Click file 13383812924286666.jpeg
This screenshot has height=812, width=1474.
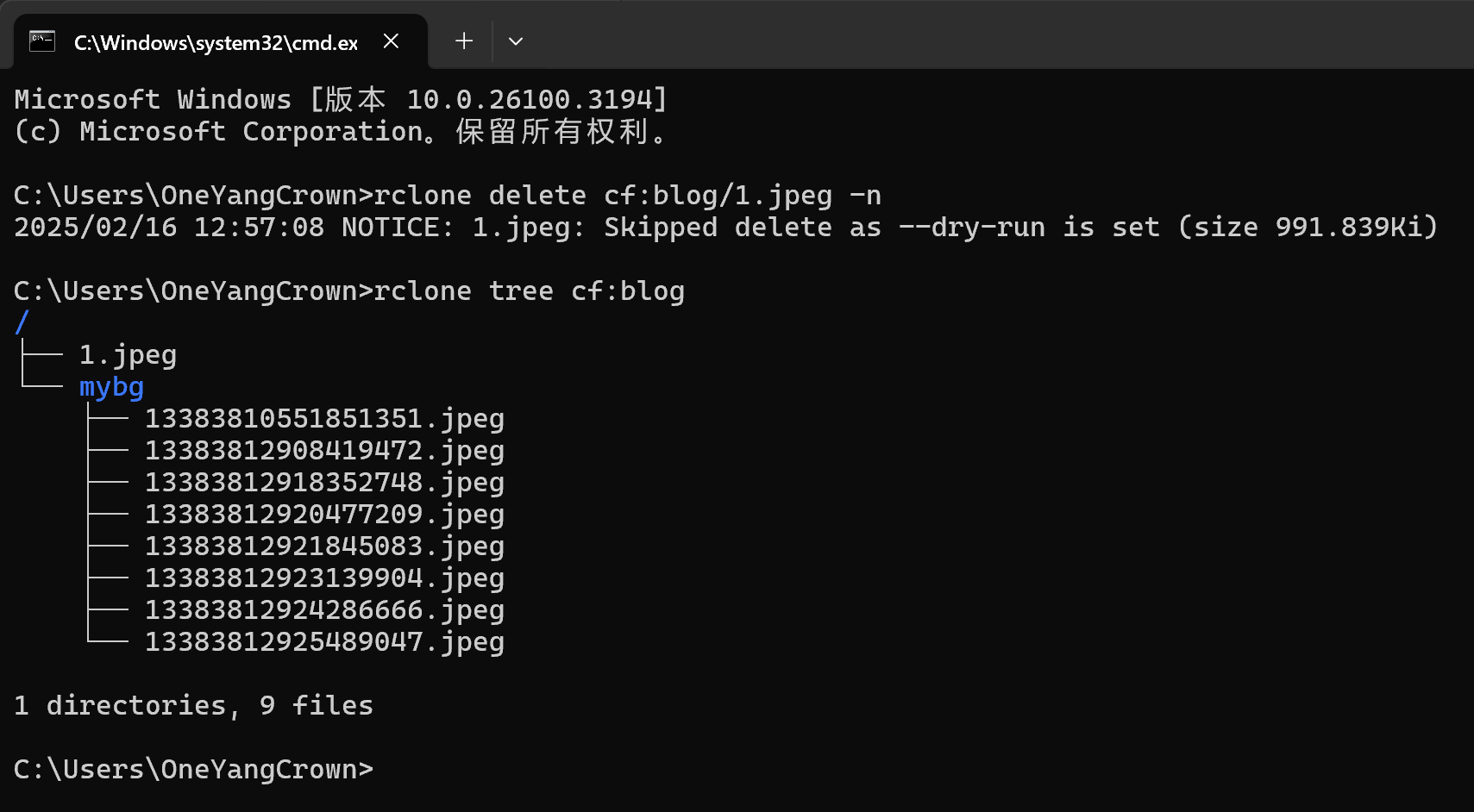[324, 610]
